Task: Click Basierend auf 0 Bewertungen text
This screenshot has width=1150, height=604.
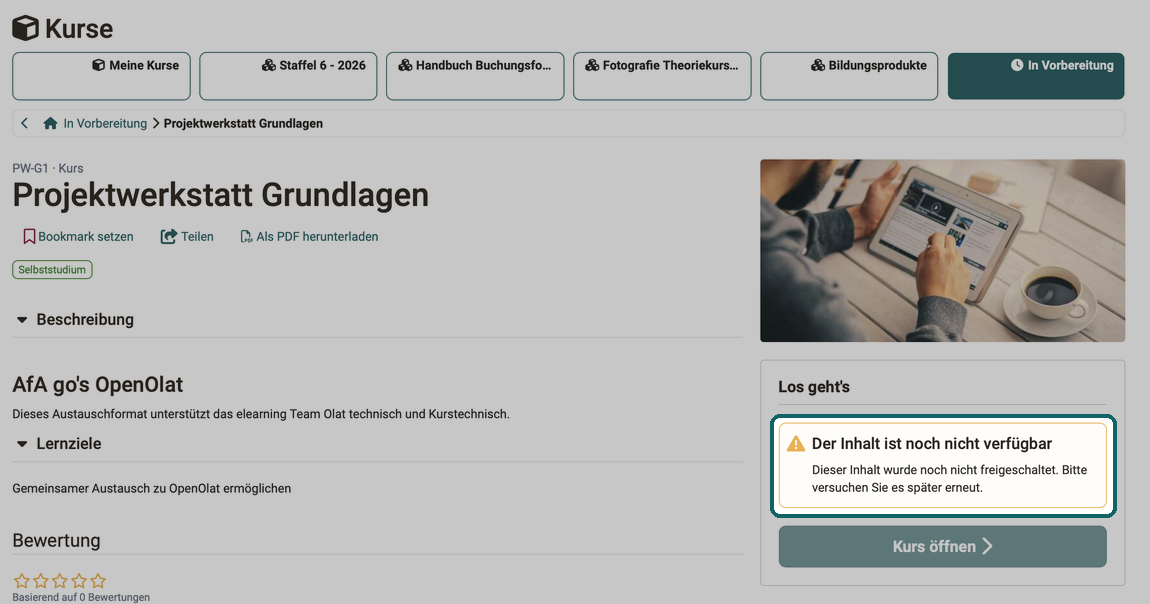Action: tap(81, 597)
